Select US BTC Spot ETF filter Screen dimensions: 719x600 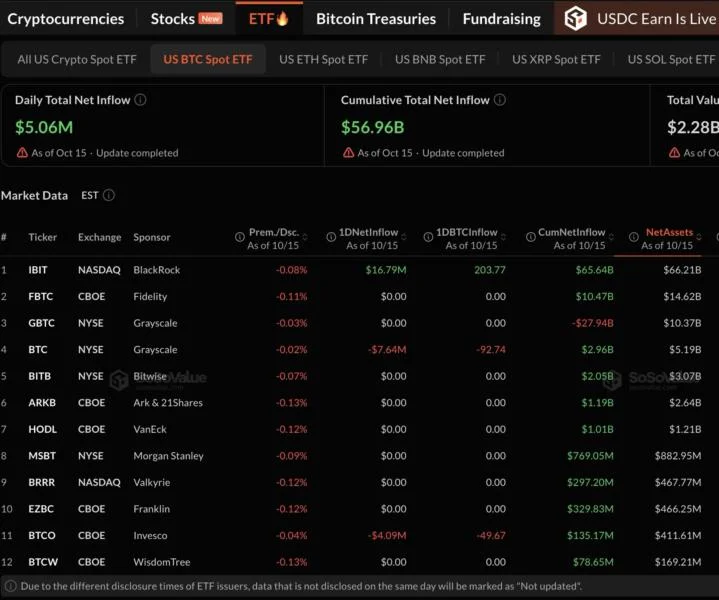(x=208, y=60)
